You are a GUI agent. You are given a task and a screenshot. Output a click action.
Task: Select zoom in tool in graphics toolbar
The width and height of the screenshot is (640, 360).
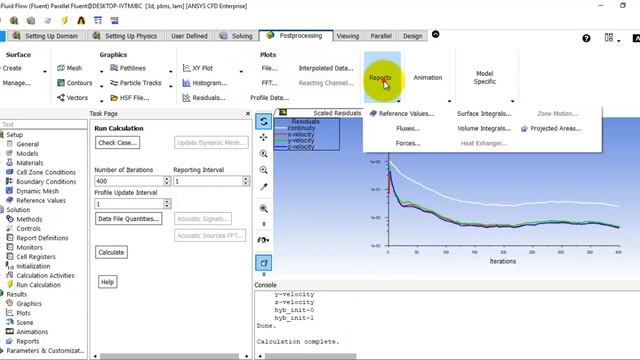[x=264, y=154]
